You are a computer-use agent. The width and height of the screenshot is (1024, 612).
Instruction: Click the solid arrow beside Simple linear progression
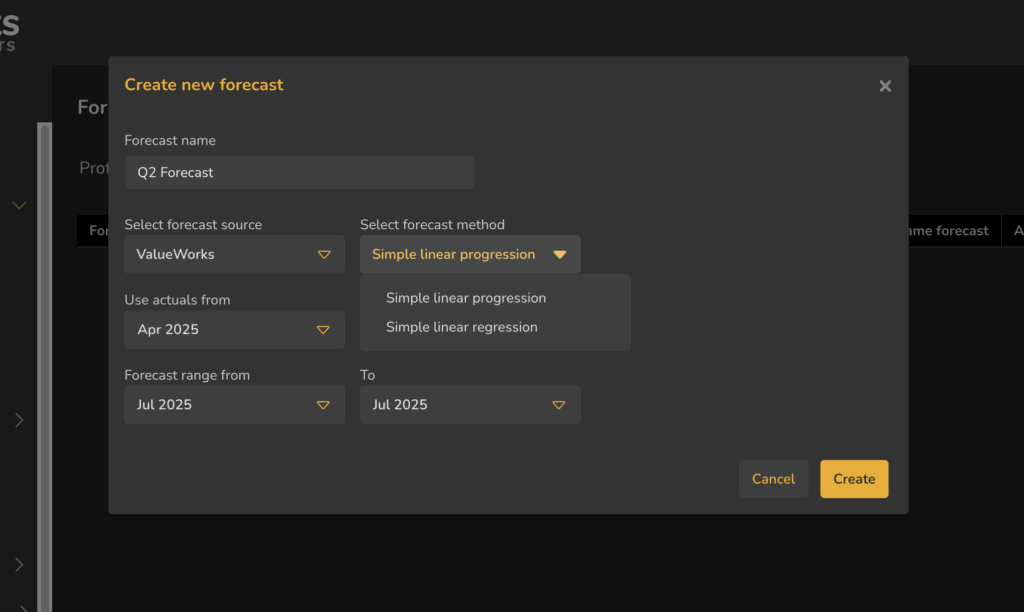tap(560, 255)
